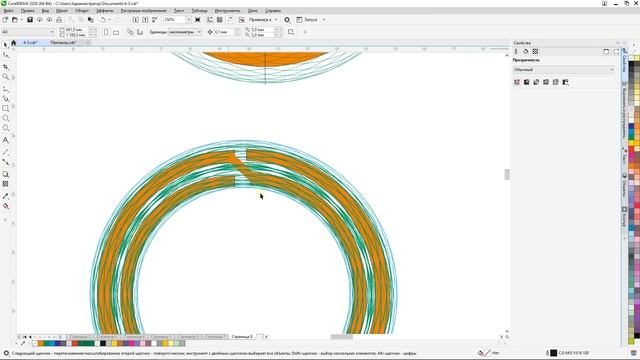The image size is (640, 360).
Task: Open the Object menu
Action: (82, 11)
